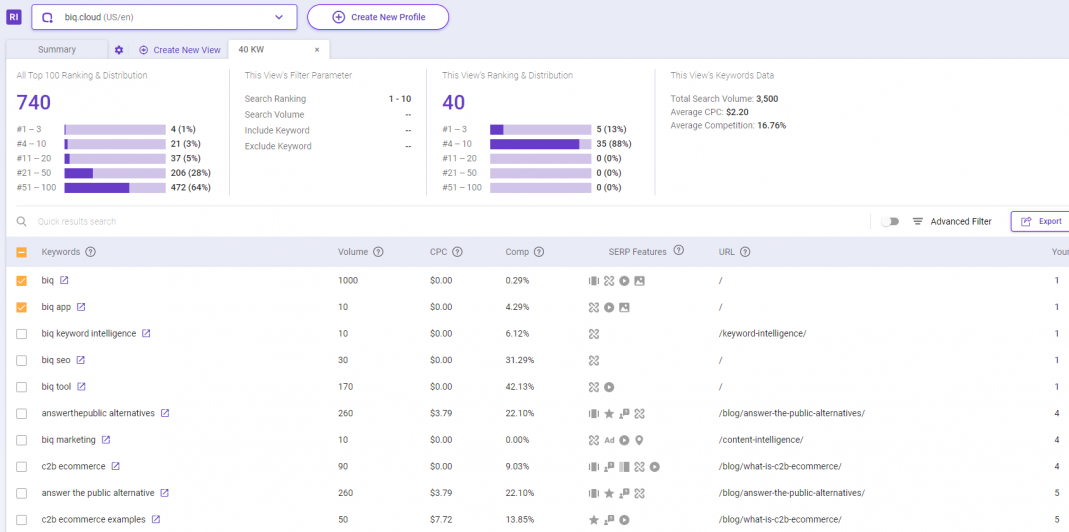
Task: Click the #51-100 bar in All Top 100 distribution
Action: pyautogui.click(x=115, y=188)
